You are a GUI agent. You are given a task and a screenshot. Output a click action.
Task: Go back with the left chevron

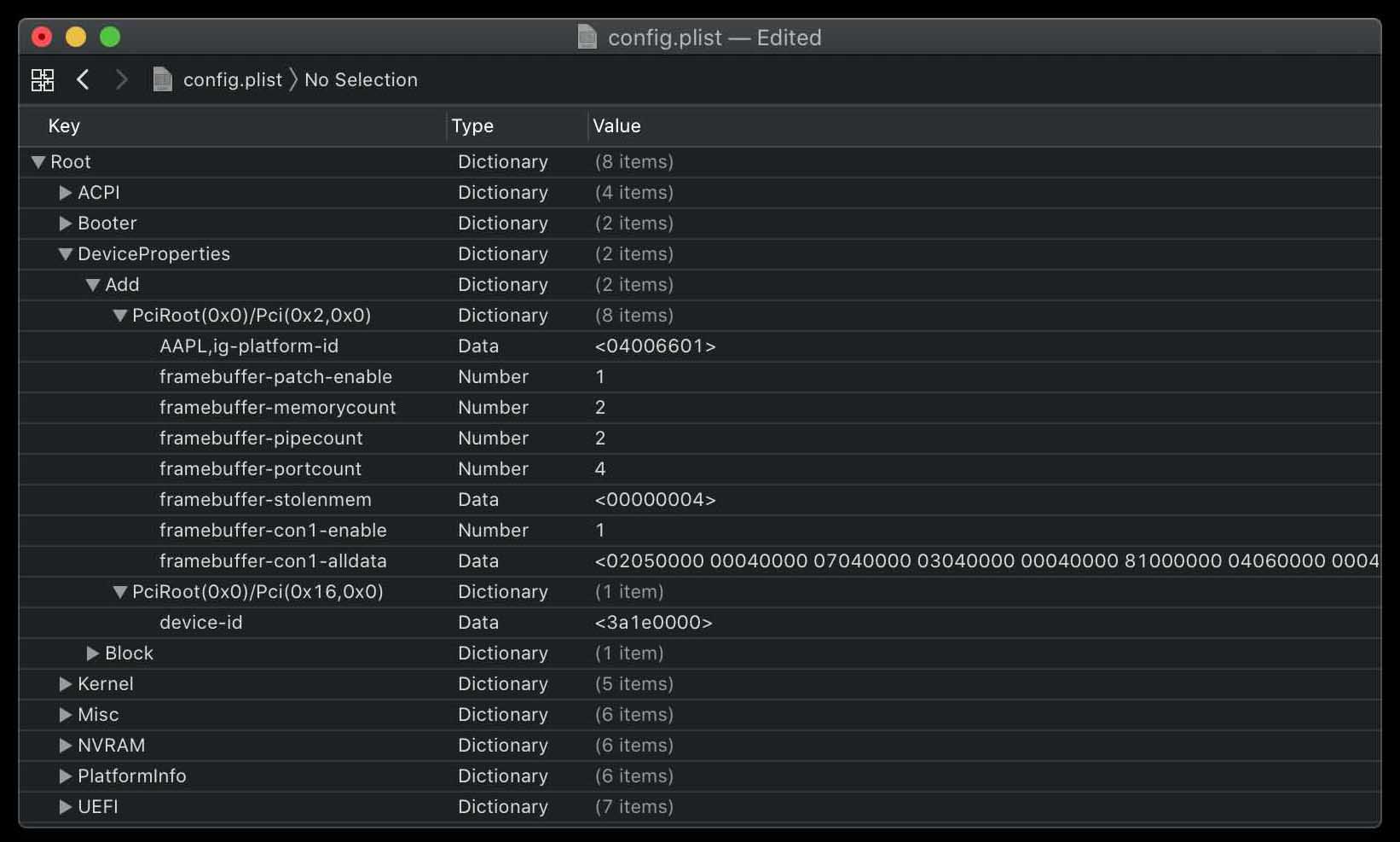[83, 79]
